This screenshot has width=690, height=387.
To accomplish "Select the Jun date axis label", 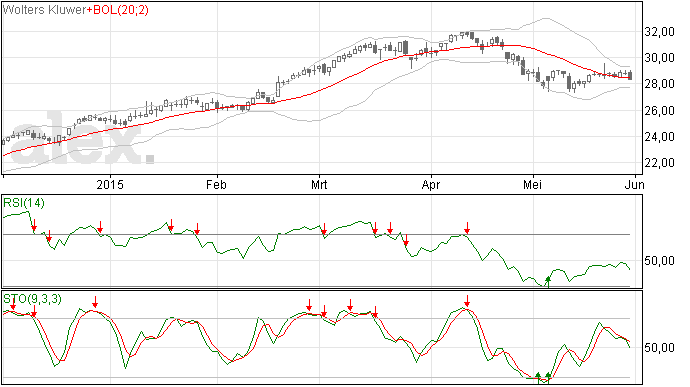I will pyautogui.click(x=635, y=184).
